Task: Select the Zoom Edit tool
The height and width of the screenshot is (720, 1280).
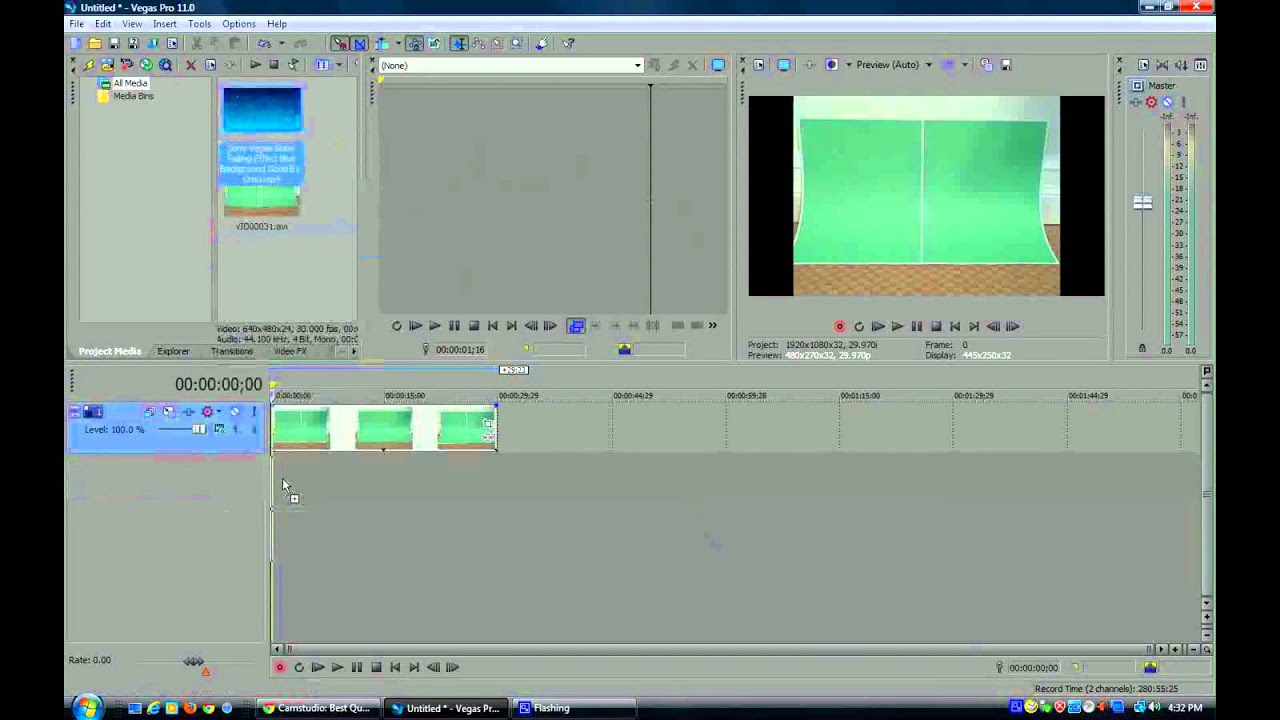Action: click(x=517, y=43)
